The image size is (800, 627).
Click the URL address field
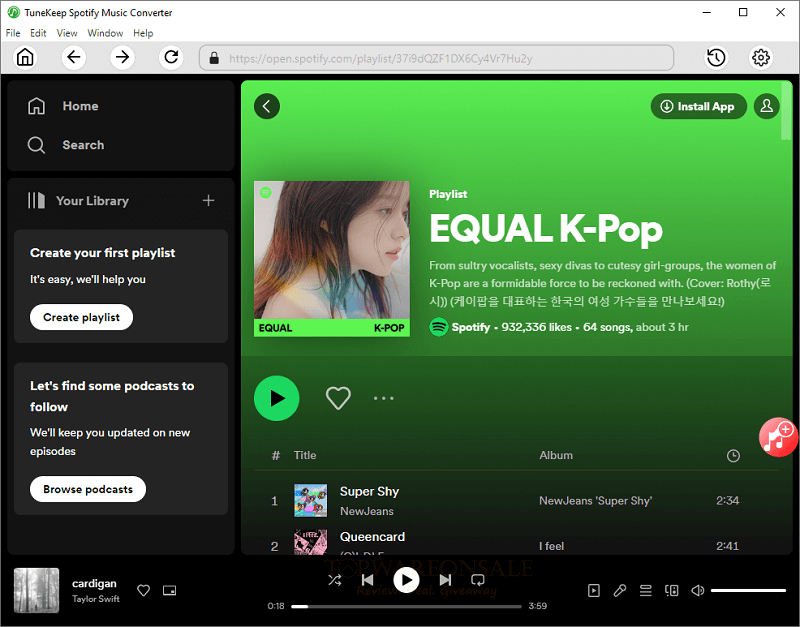(436, 58)
